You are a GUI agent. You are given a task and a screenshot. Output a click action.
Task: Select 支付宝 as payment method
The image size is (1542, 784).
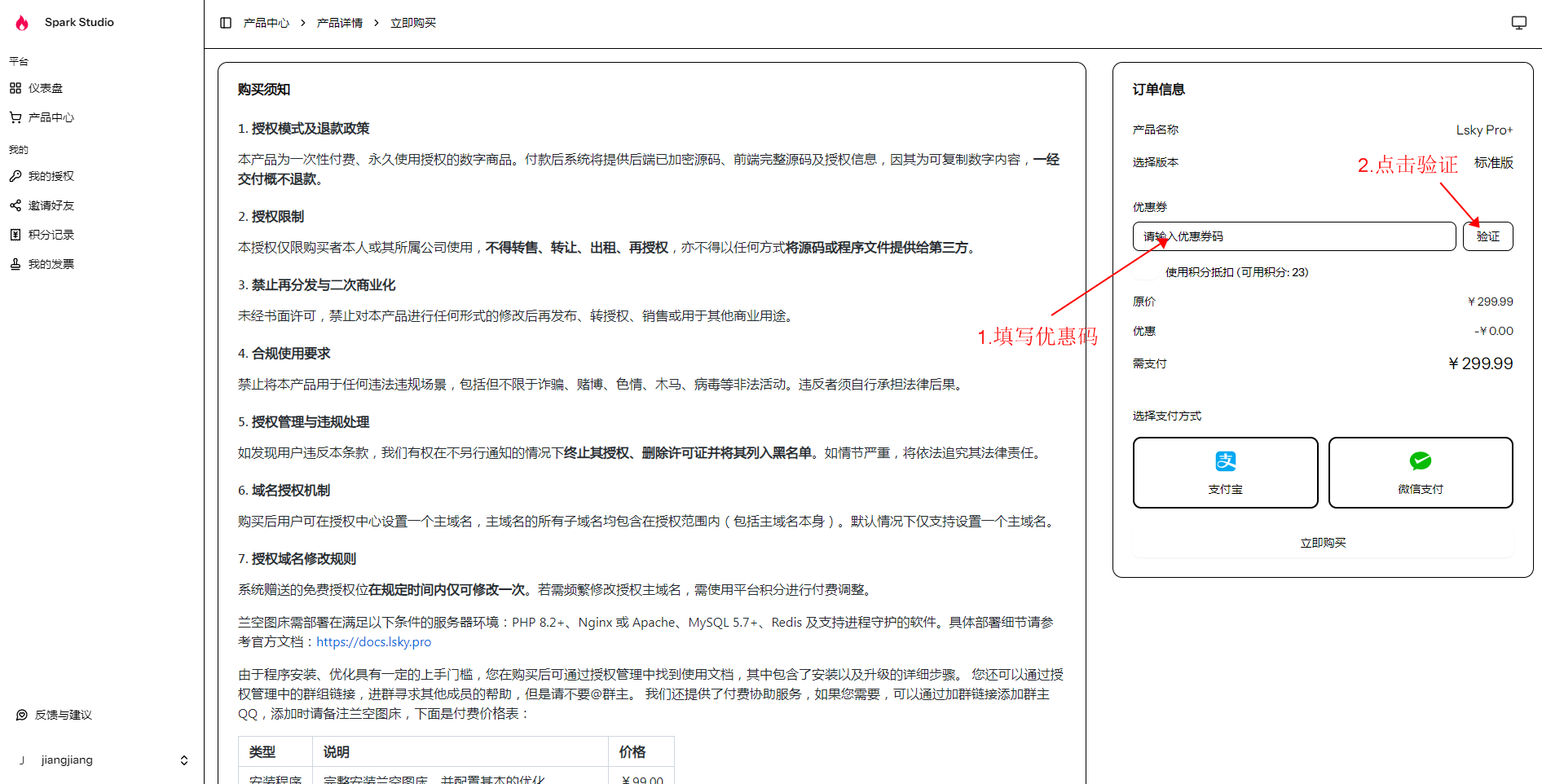[1225, 473]
